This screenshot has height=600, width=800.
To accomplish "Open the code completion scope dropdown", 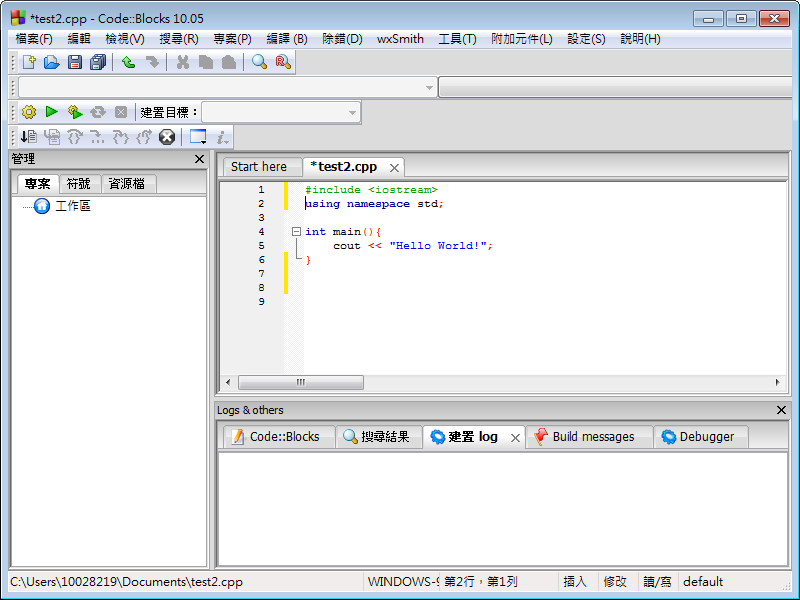I will [x=430, y=88].
